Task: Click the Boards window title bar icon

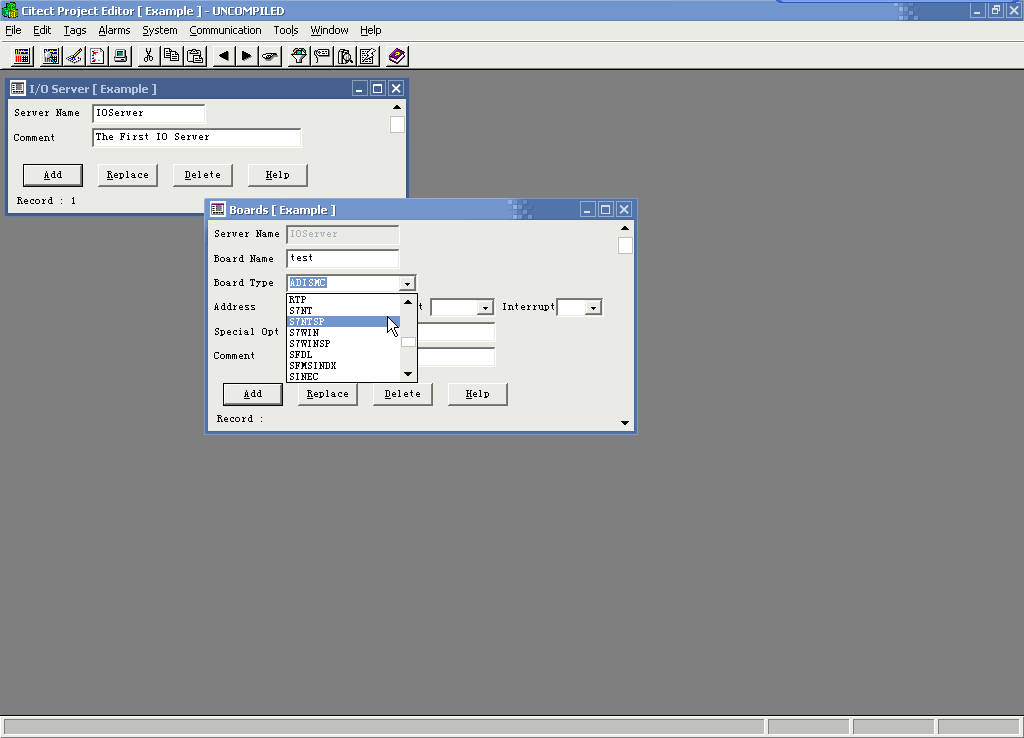Action: [x=217, y=210]
